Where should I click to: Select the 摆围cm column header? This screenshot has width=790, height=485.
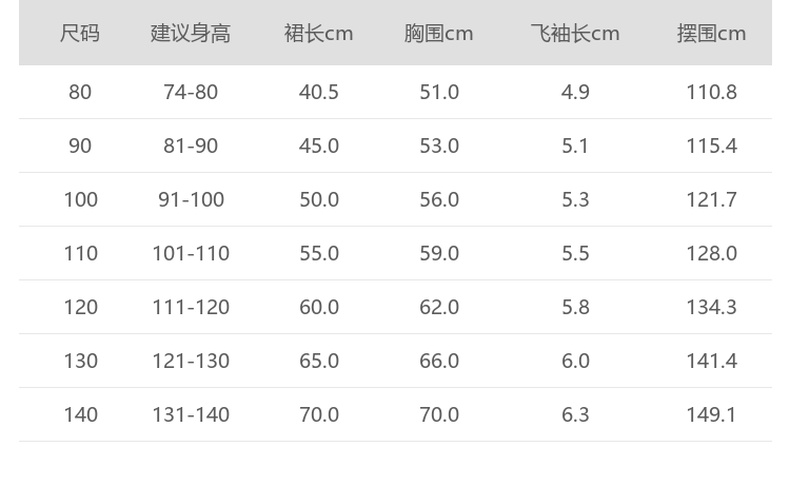click(711, 34)
